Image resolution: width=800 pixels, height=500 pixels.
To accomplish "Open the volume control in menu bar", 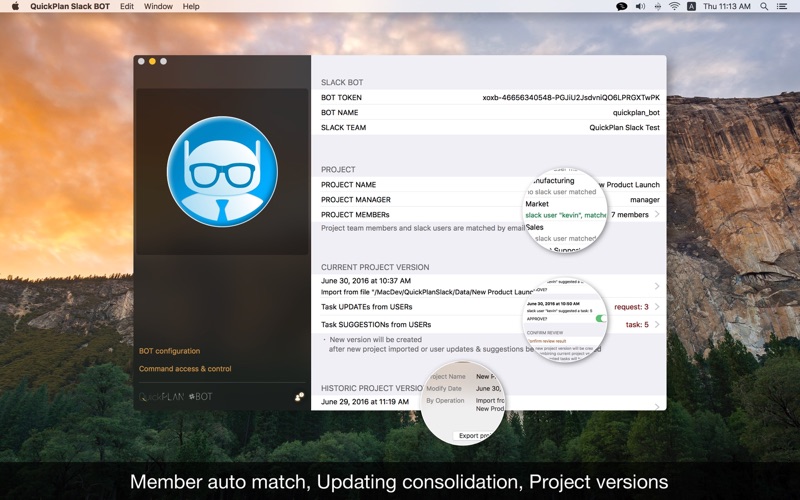I will (640, 6).
